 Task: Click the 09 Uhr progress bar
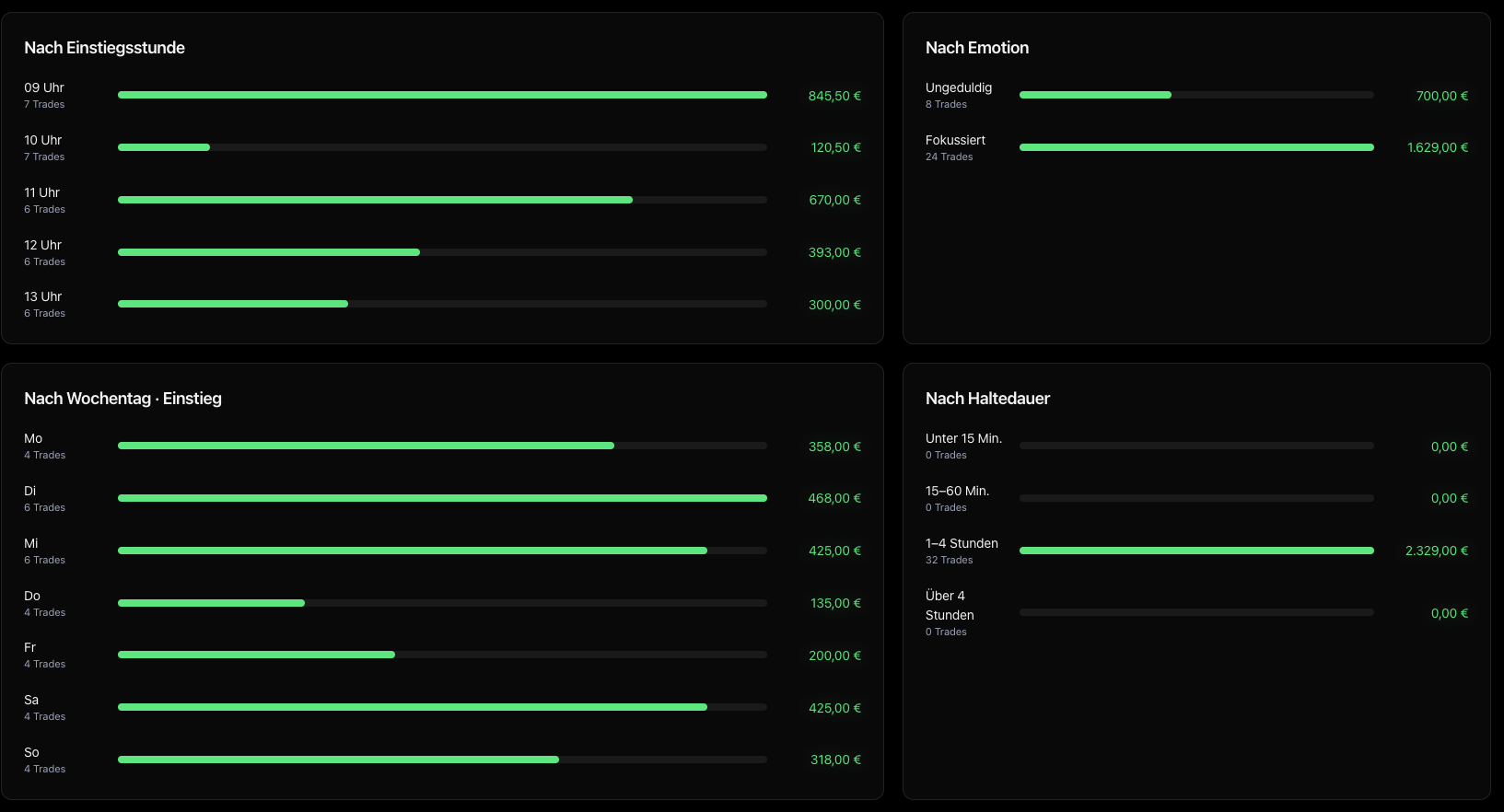(x=442, y=95)
